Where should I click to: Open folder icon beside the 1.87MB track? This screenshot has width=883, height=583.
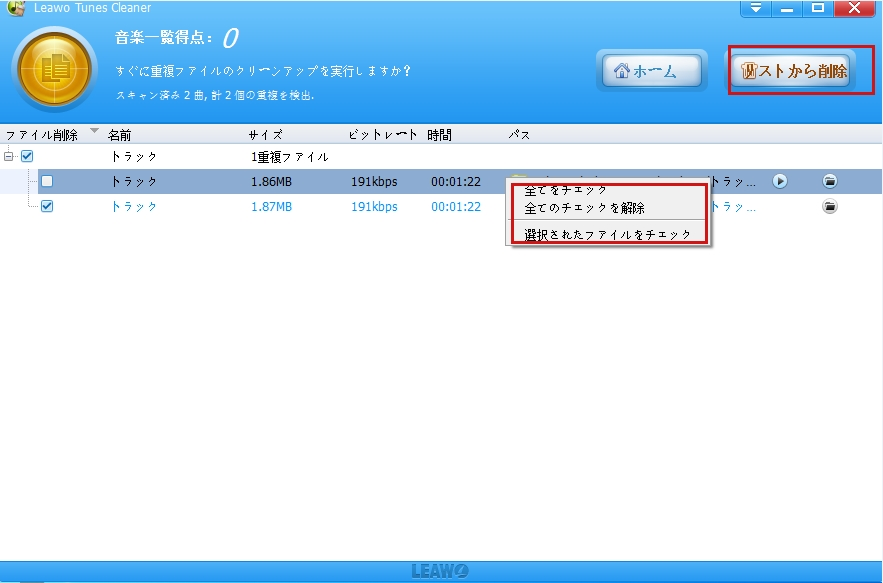(831, 207)
